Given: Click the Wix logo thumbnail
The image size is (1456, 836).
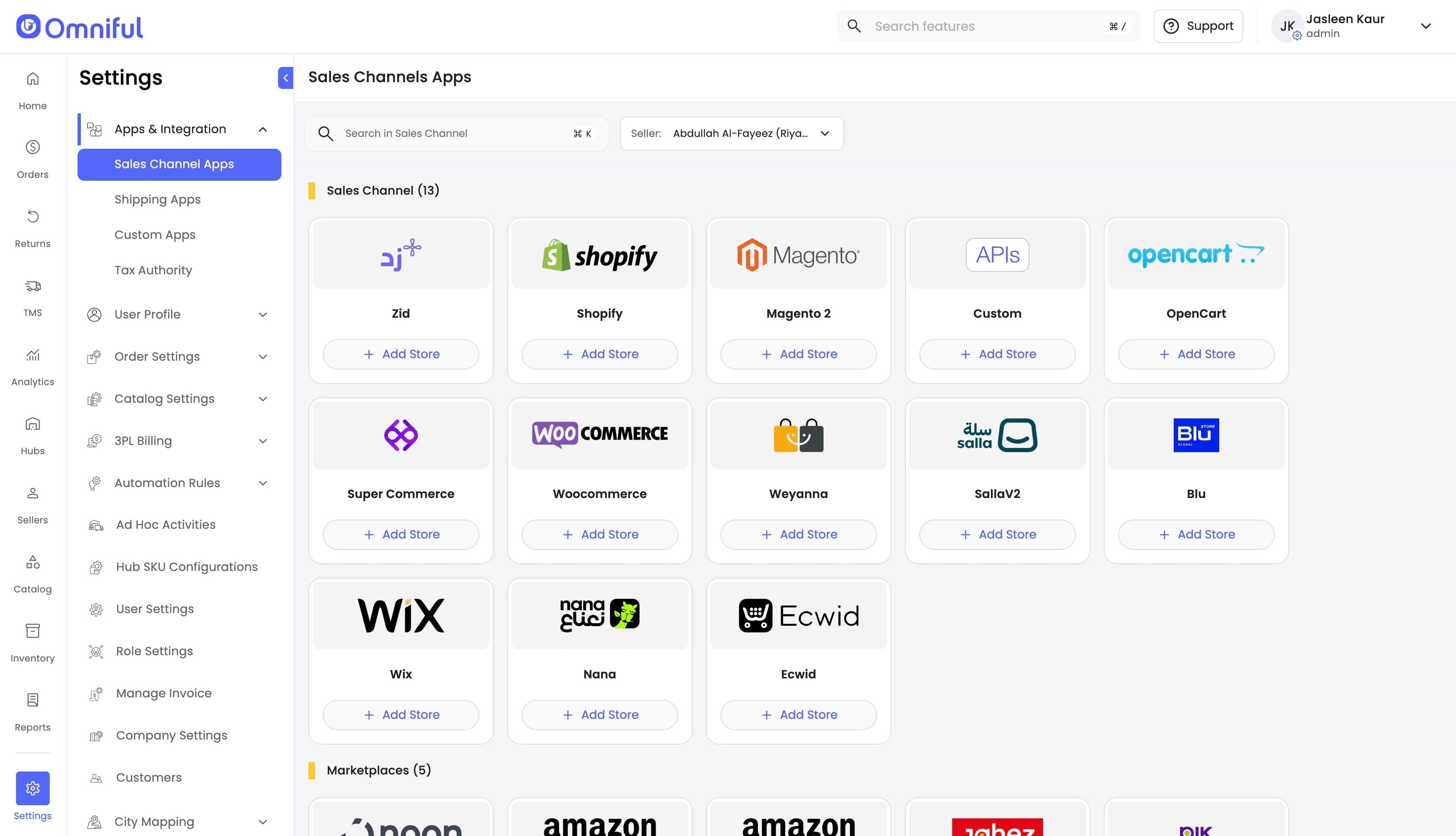Looking at the screenshot, I should tap(401, 615).
